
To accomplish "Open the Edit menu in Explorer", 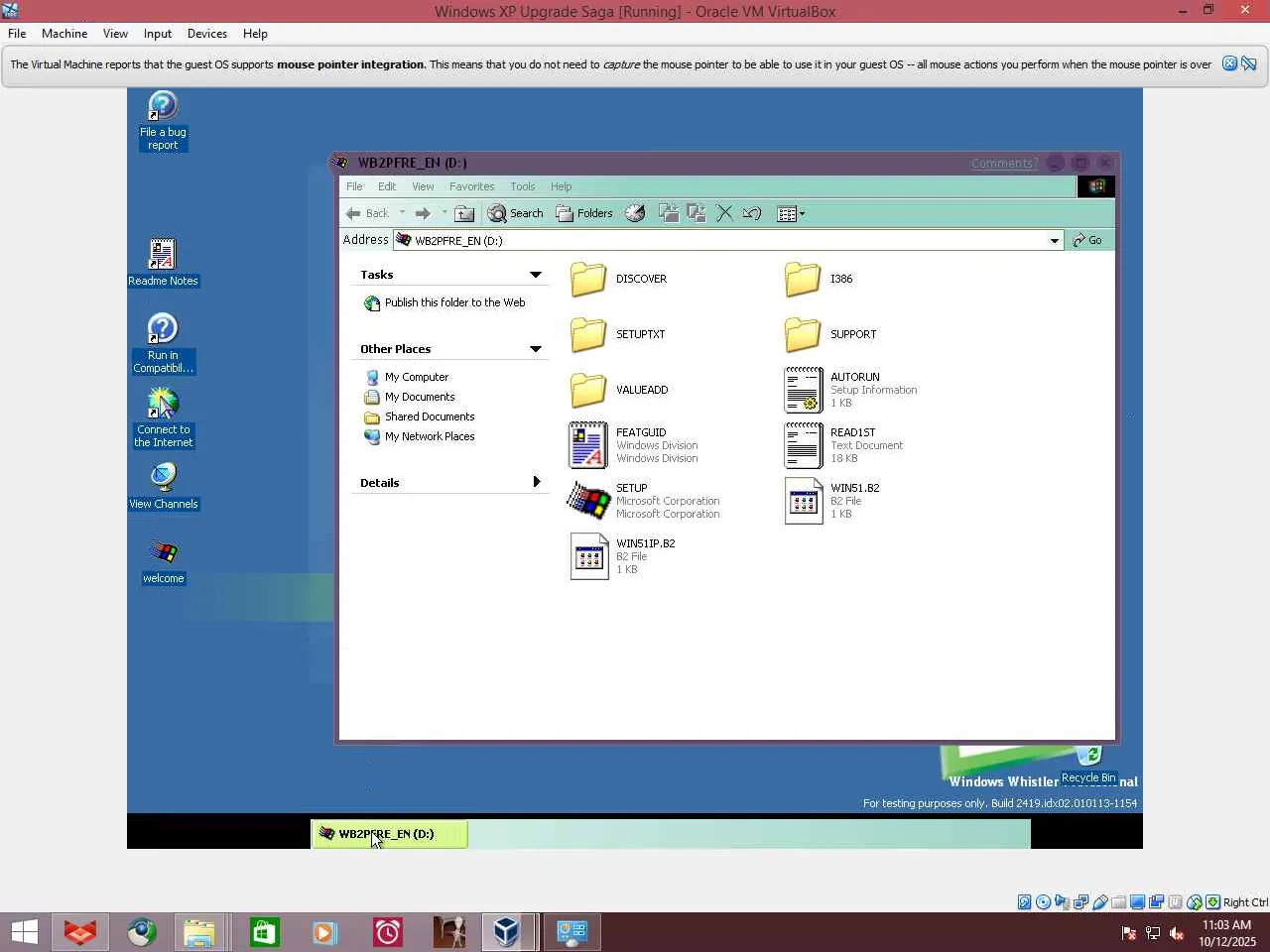I will (387, 186).
